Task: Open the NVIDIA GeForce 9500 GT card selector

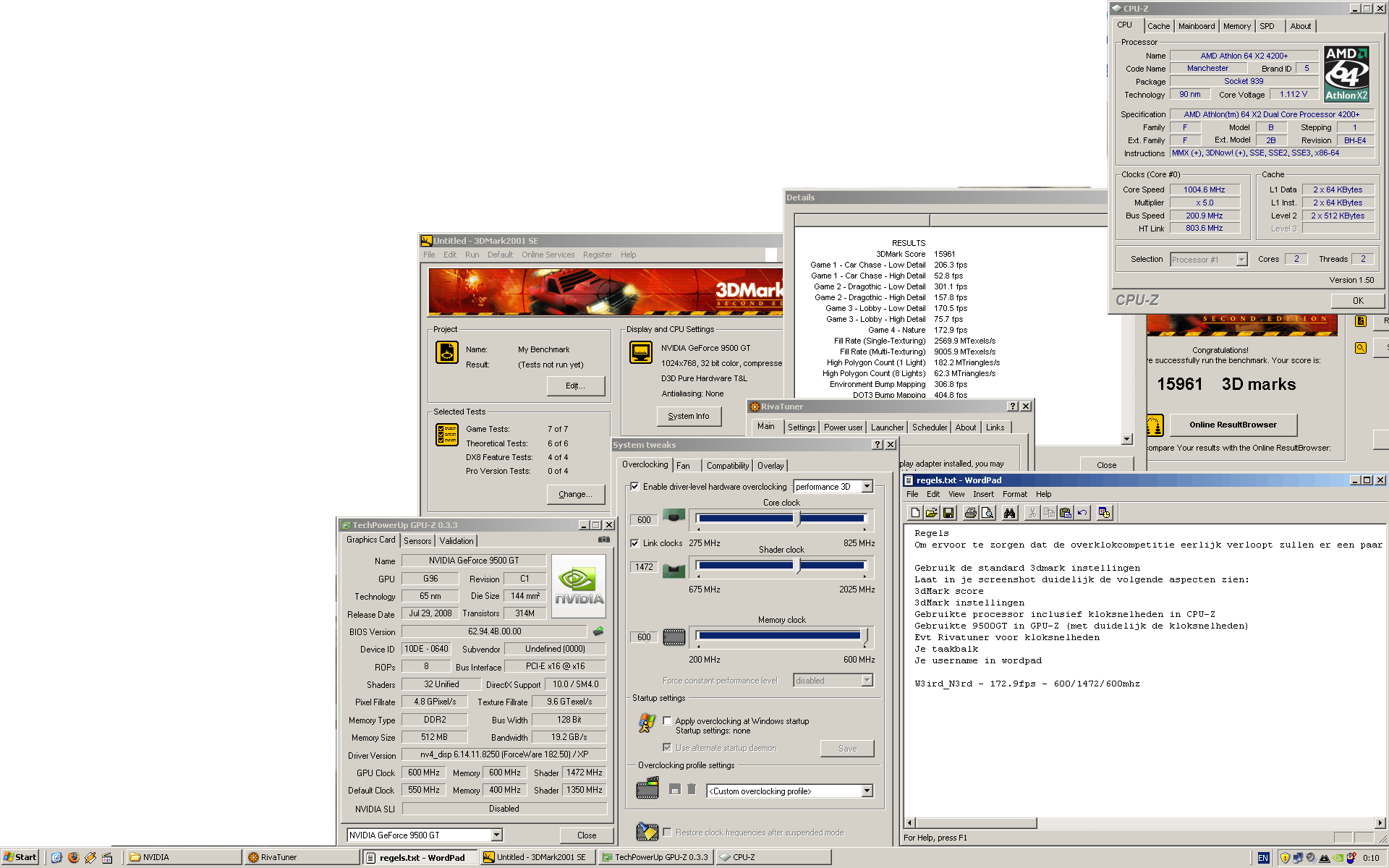Action: (496, 835)
